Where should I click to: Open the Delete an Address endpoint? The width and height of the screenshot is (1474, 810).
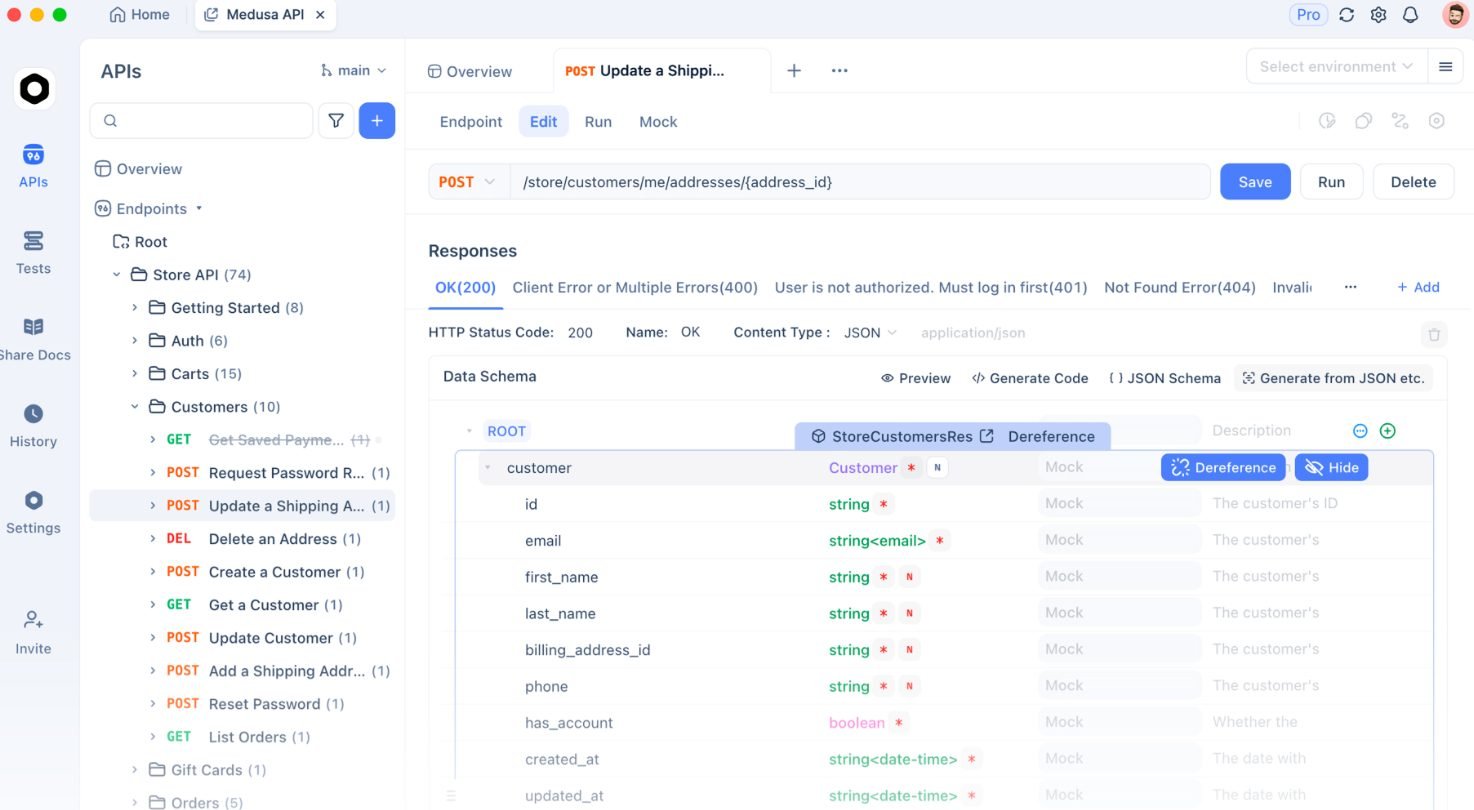[x=242, y=539]
